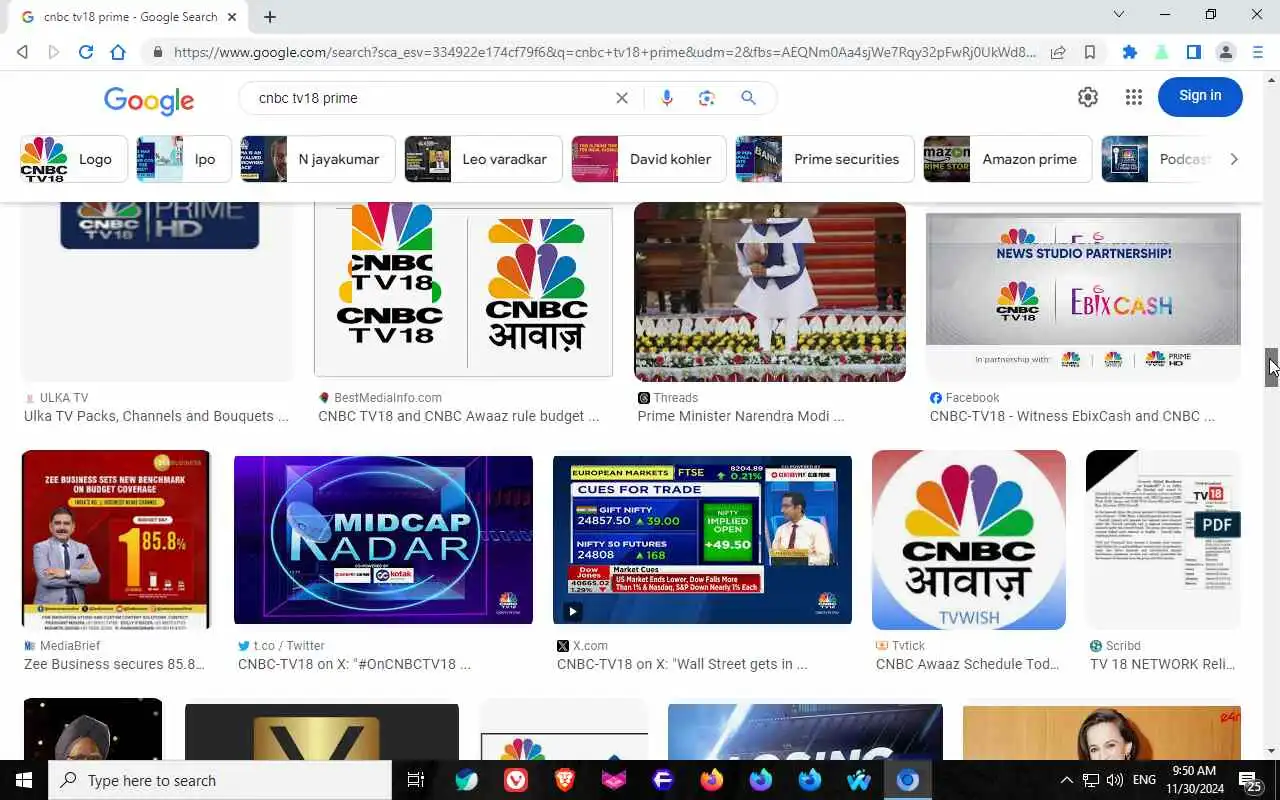
Task: Open the CNBC Awaaz Schedule link
Action: click(968, 664)
